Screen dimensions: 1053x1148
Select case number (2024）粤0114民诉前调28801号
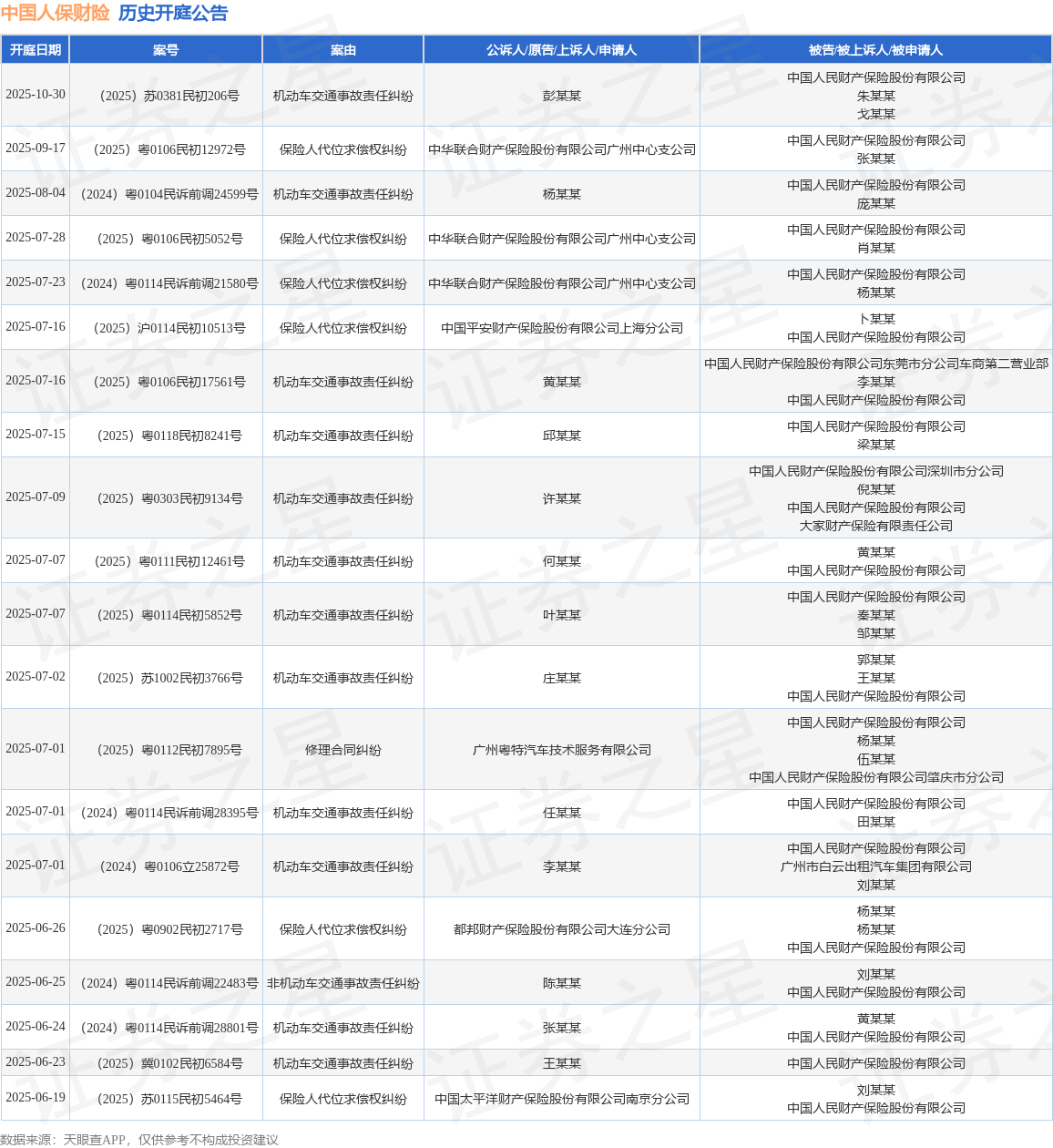point(166,1028)
